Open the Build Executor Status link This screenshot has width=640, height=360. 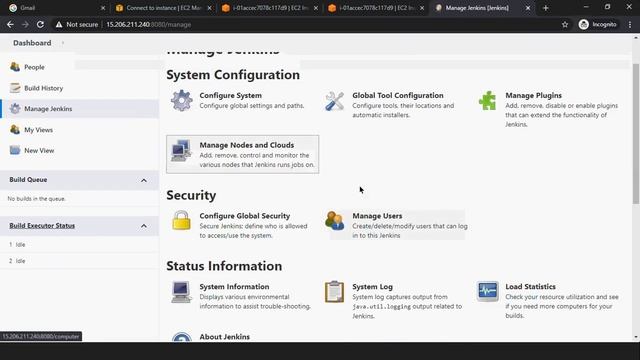point(42,226)
